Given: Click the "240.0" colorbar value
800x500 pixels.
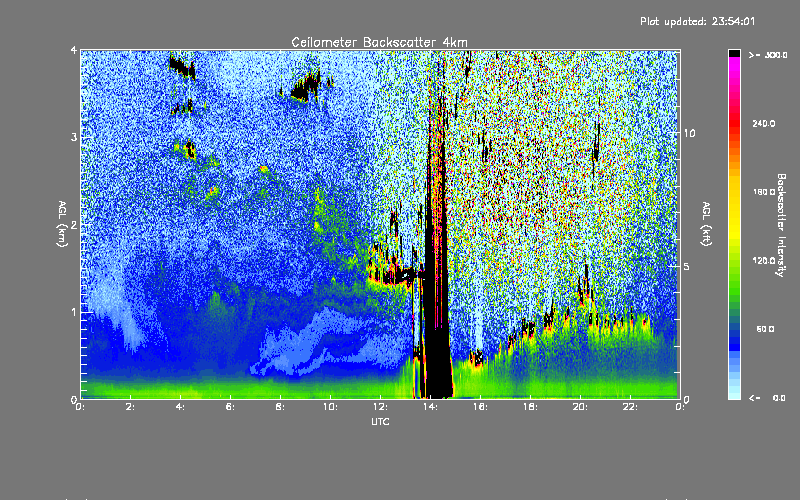Looking at the screenshot, I should point(764,123).
